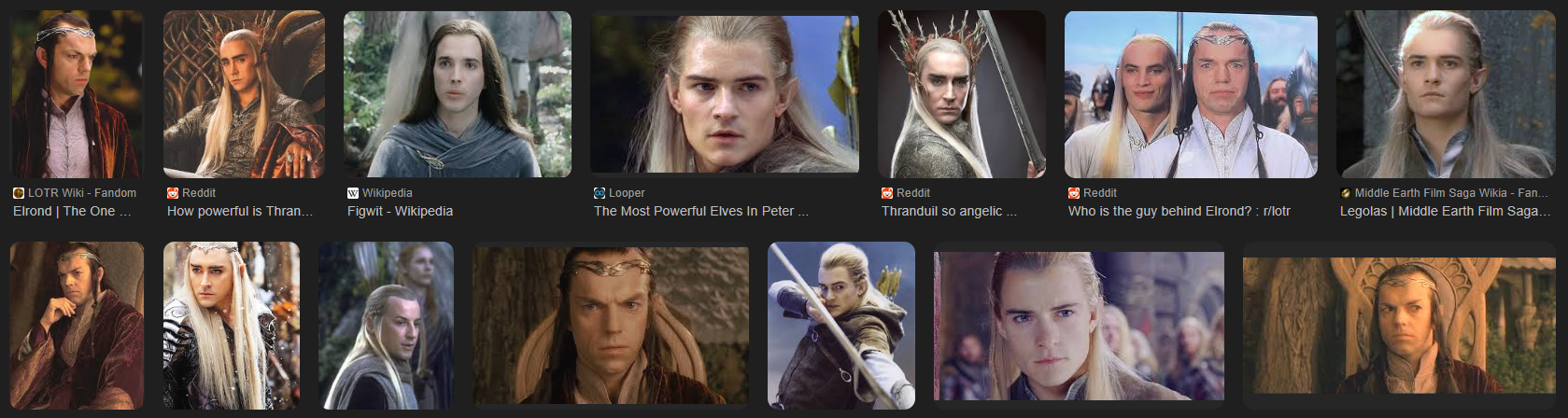Select thumbnail of crowned elf holding a sword
The width and height of the screenshot is (1568, 418).
(962, 94)
